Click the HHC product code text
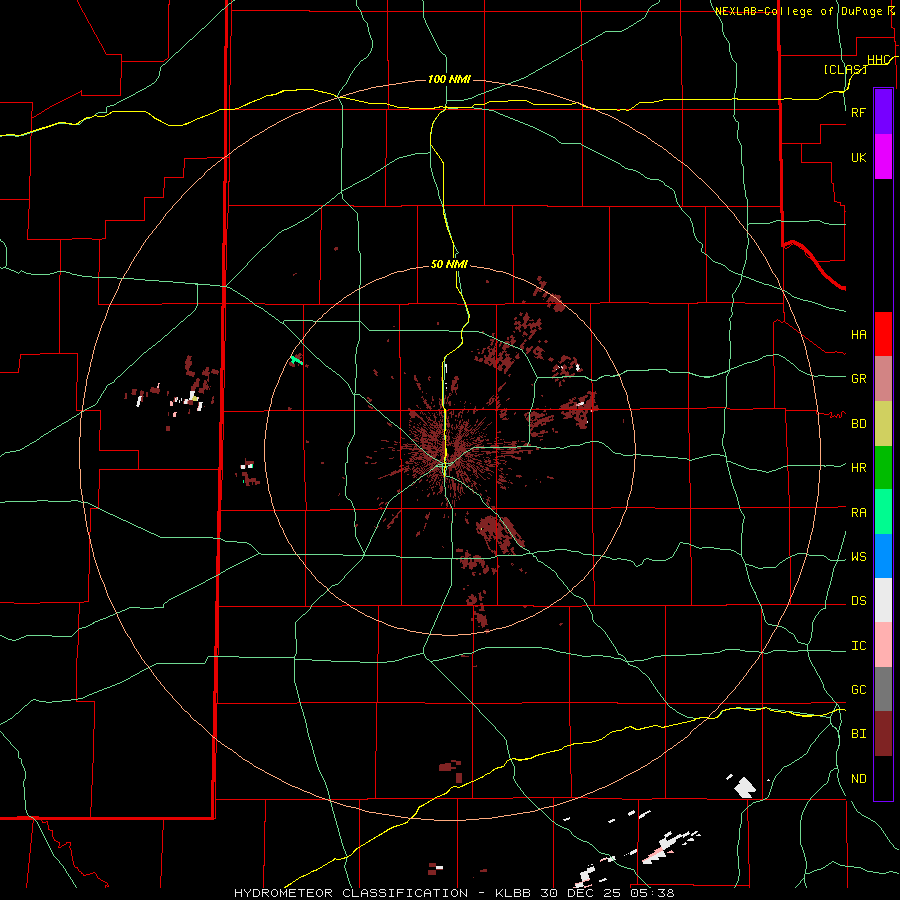Screen dimensions: 900x900 878,60
